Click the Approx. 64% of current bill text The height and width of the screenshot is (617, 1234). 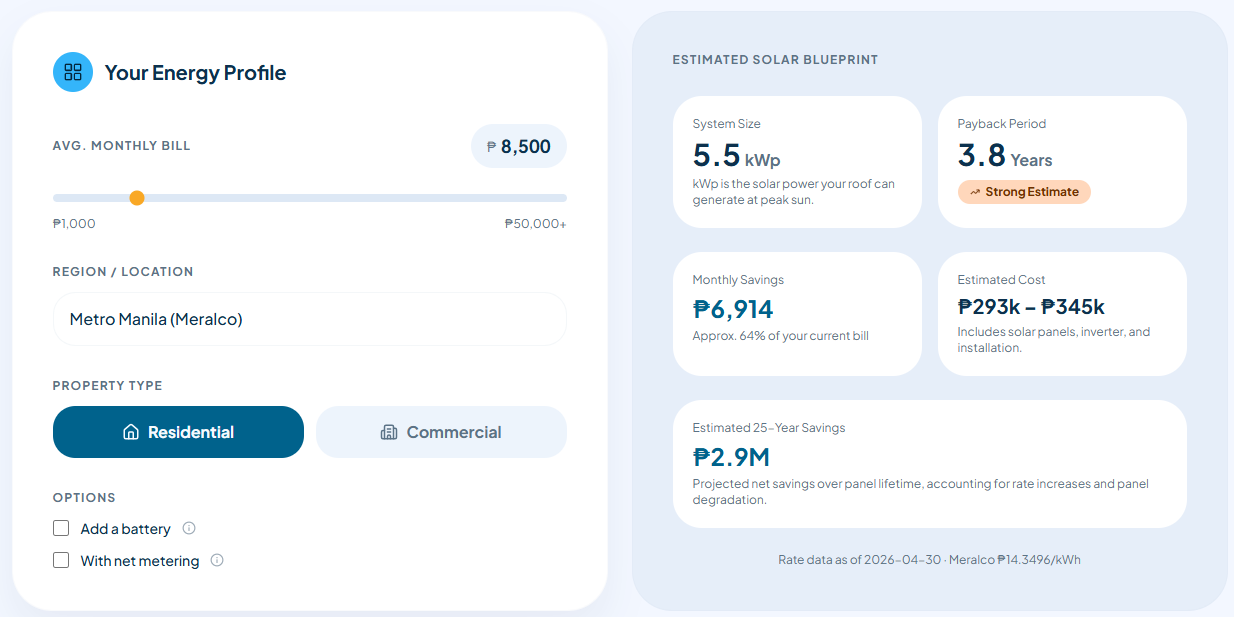point(781,336)
